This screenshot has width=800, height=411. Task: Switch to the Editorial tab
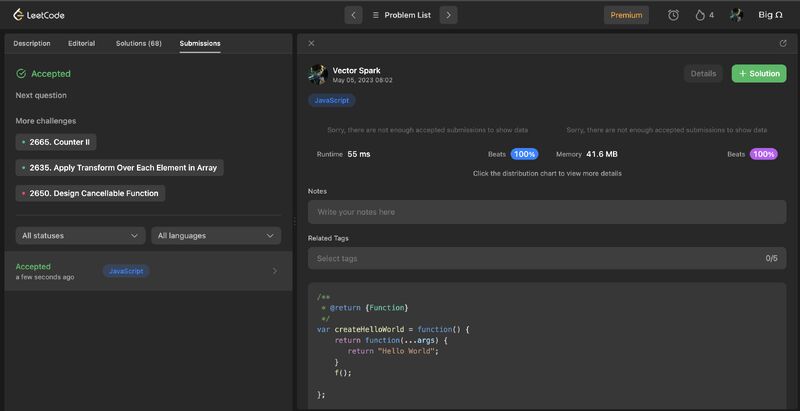point(82,43)
